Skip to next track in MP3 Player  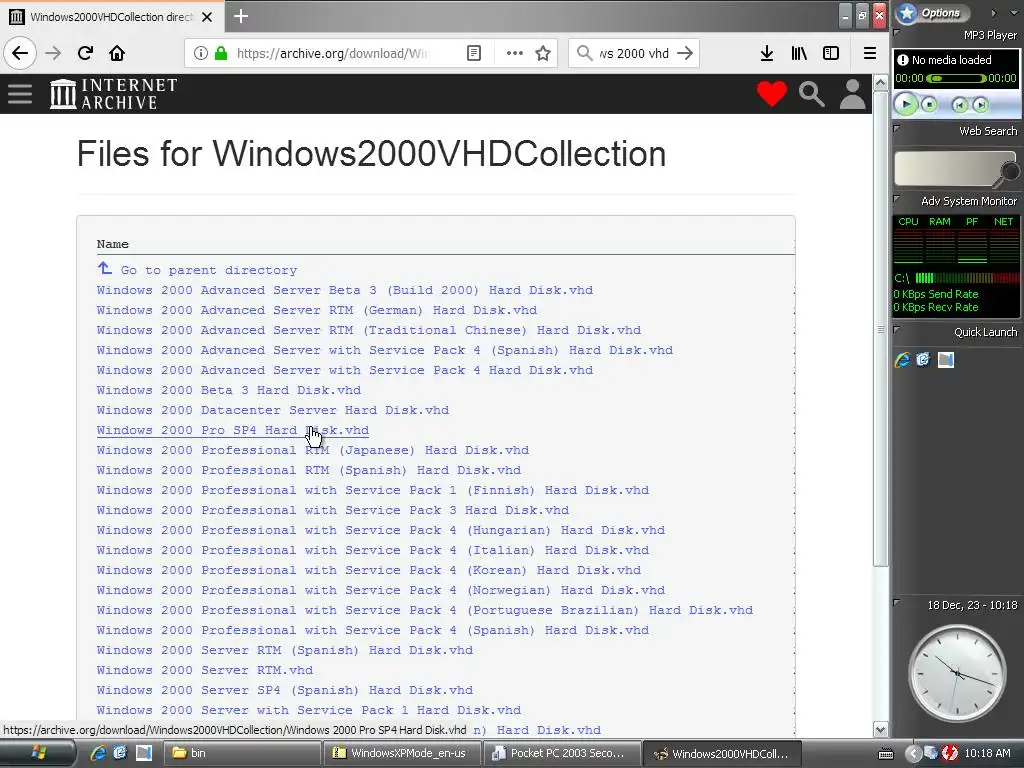pos(980,104)
